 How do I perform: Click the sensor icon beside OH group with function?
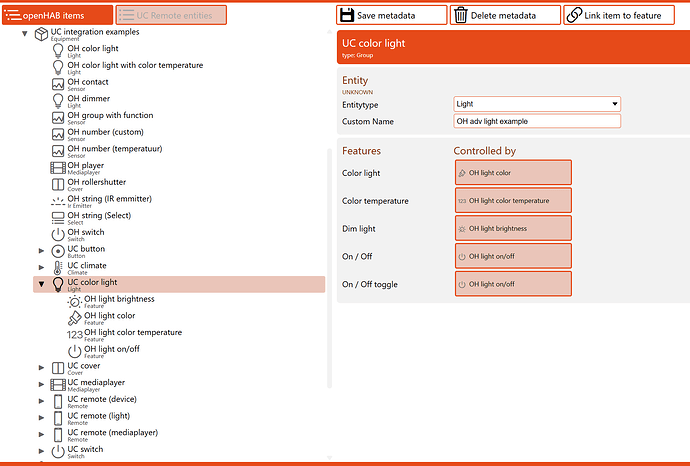[58, 117]
